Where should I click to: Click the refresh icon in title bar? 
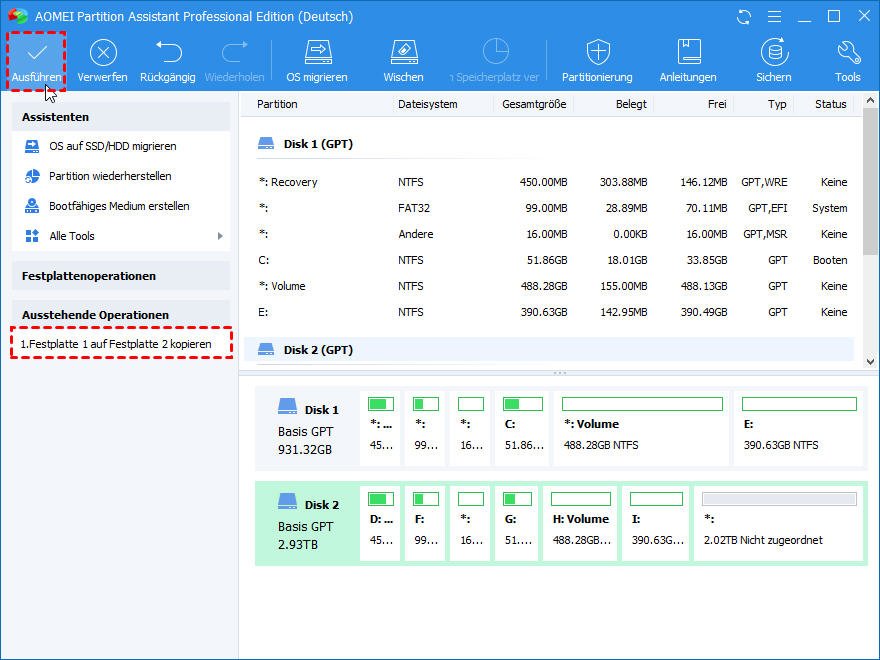pos(743,17)
